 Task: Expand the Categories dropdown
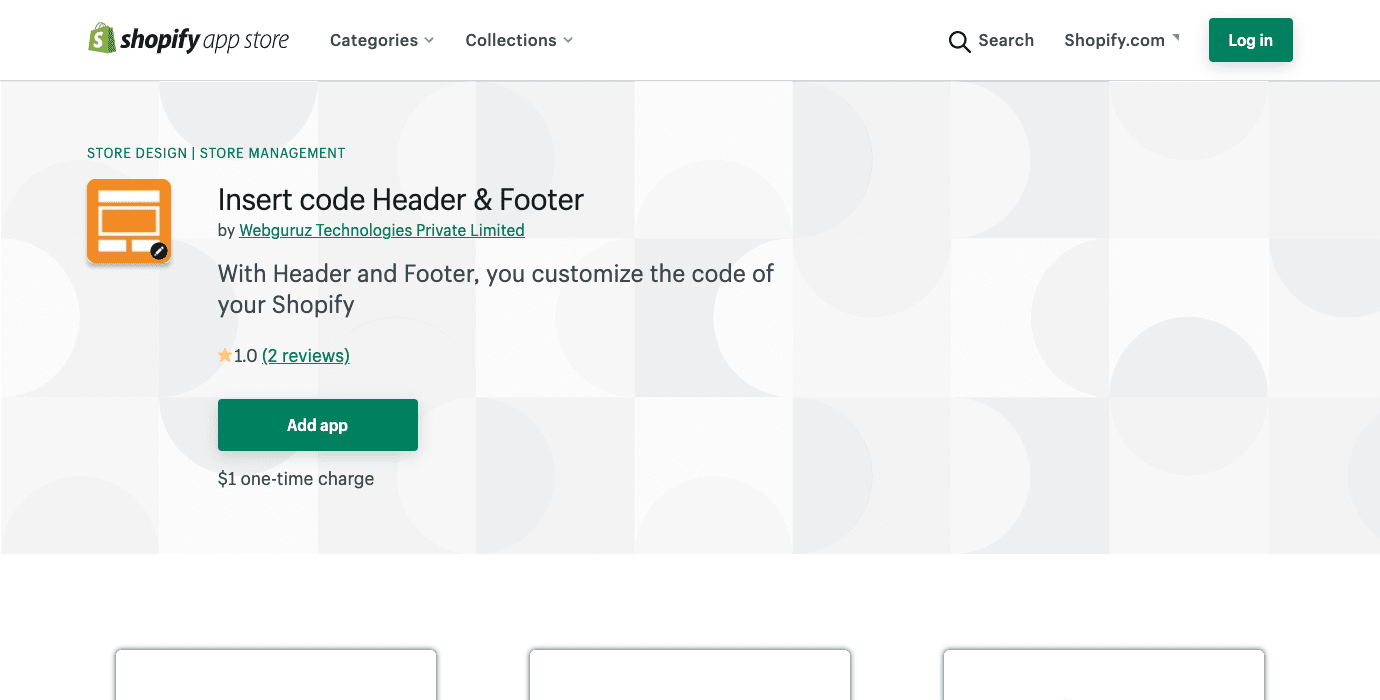point(381,40)
